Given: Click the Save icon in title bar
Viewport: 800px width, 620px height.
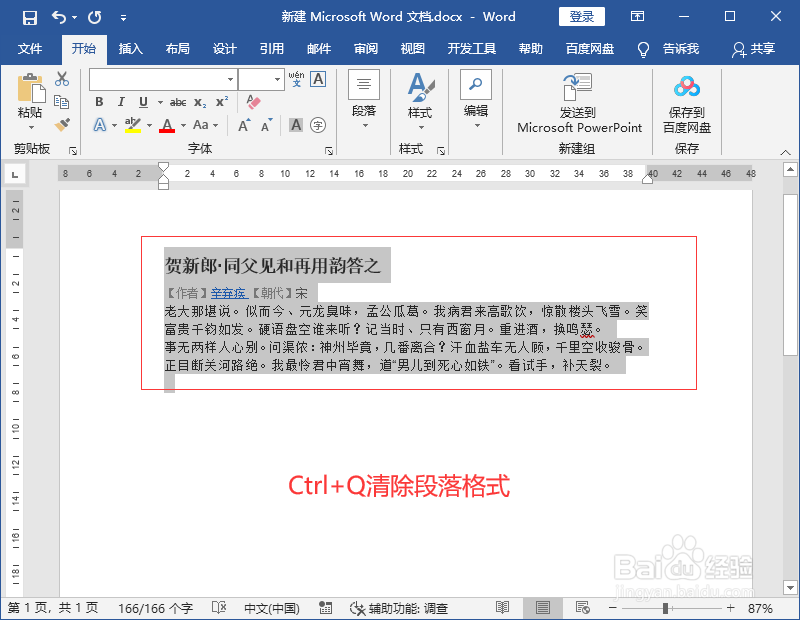Looking at the screenshot, I should click(x=30, y=17).
